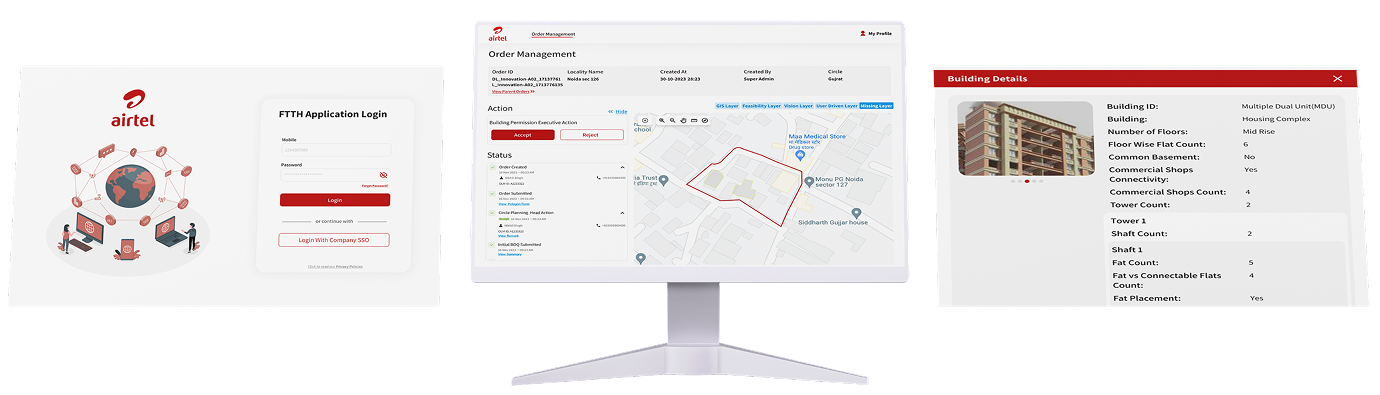Click the zoom out magnifier on map
Viewport: 1380px width, 395px height.
point(673,120)
